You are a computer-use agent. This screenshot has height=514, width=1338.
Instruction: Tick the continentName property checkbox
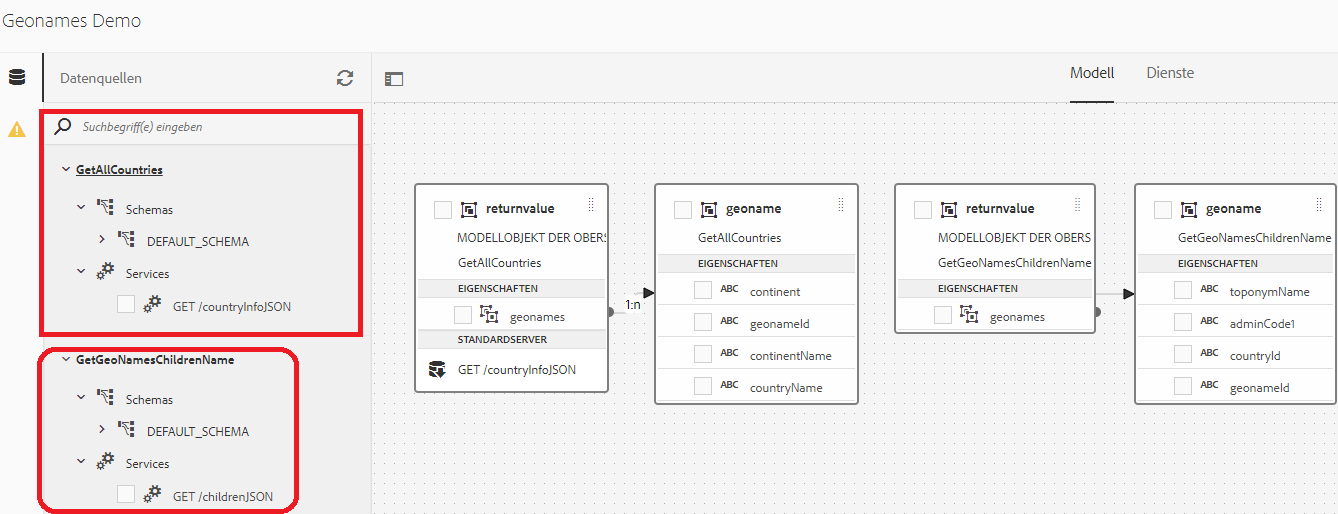point(703,354)
